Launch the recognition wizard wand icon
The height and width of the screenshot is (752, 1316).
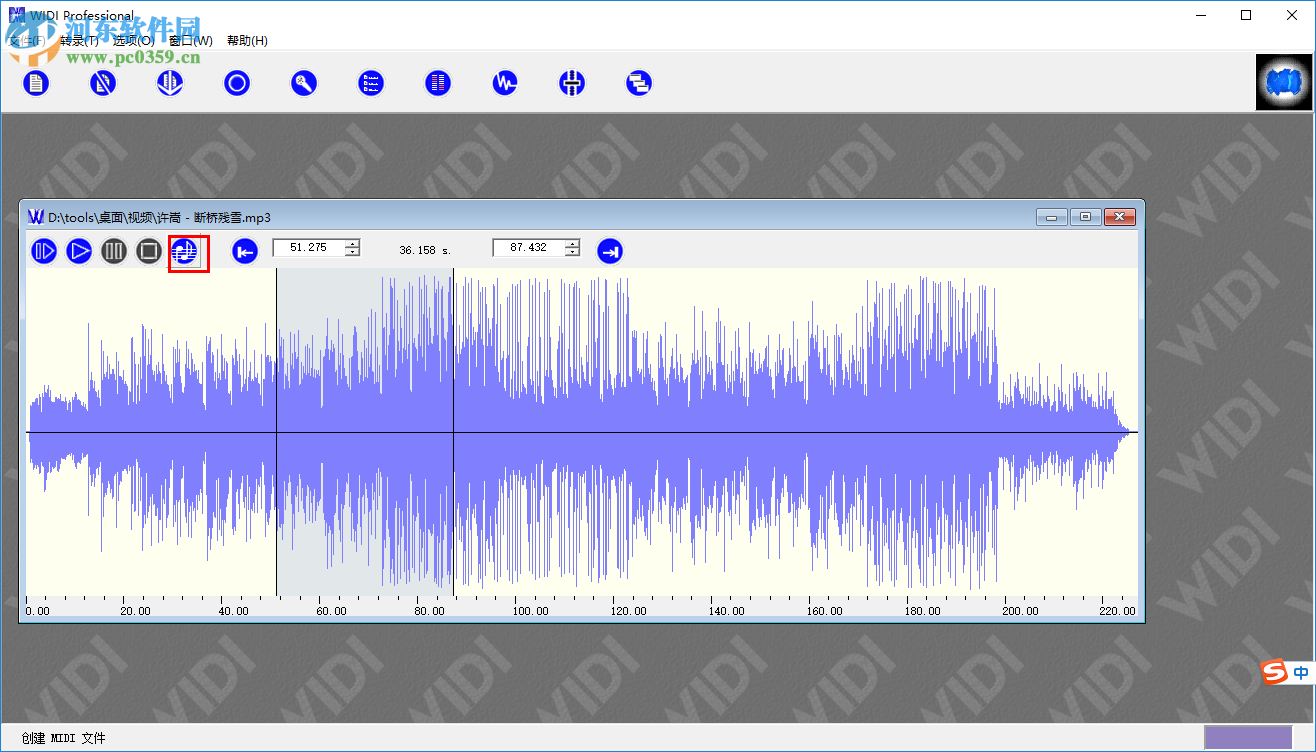(304, 83)
